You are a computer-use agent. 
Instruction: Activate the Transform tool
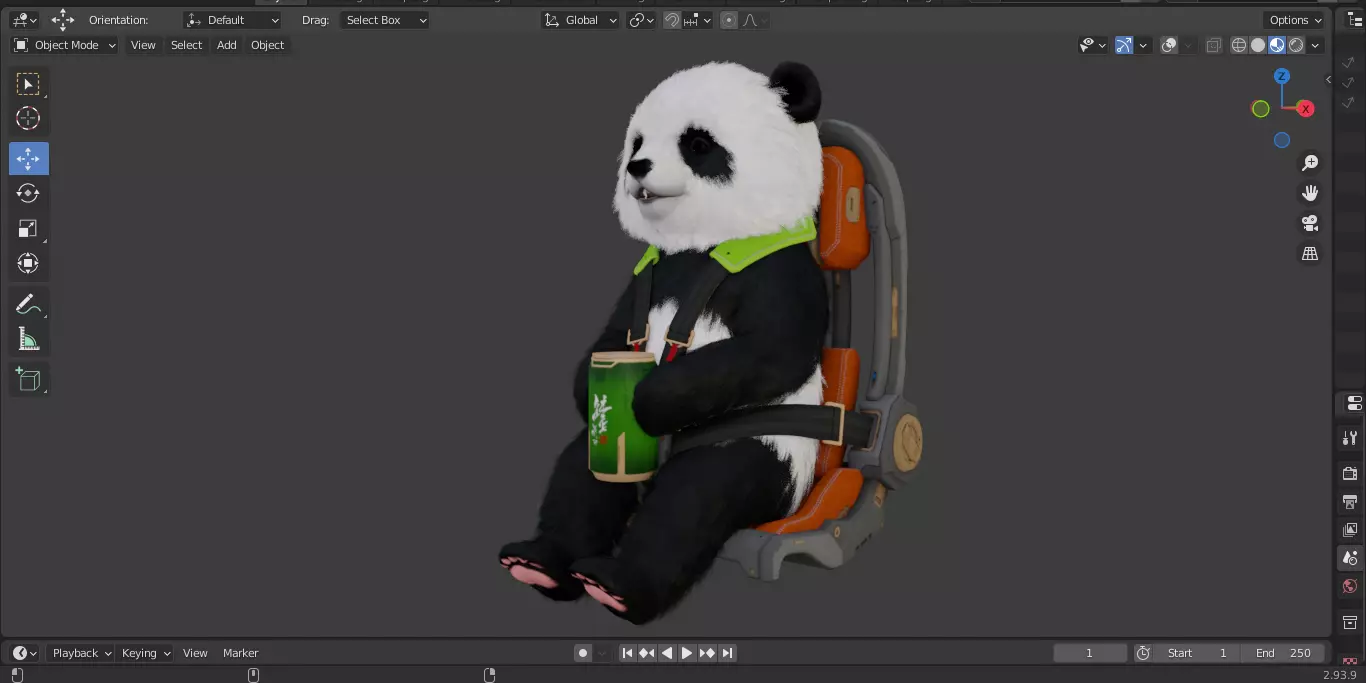point(28,263)
